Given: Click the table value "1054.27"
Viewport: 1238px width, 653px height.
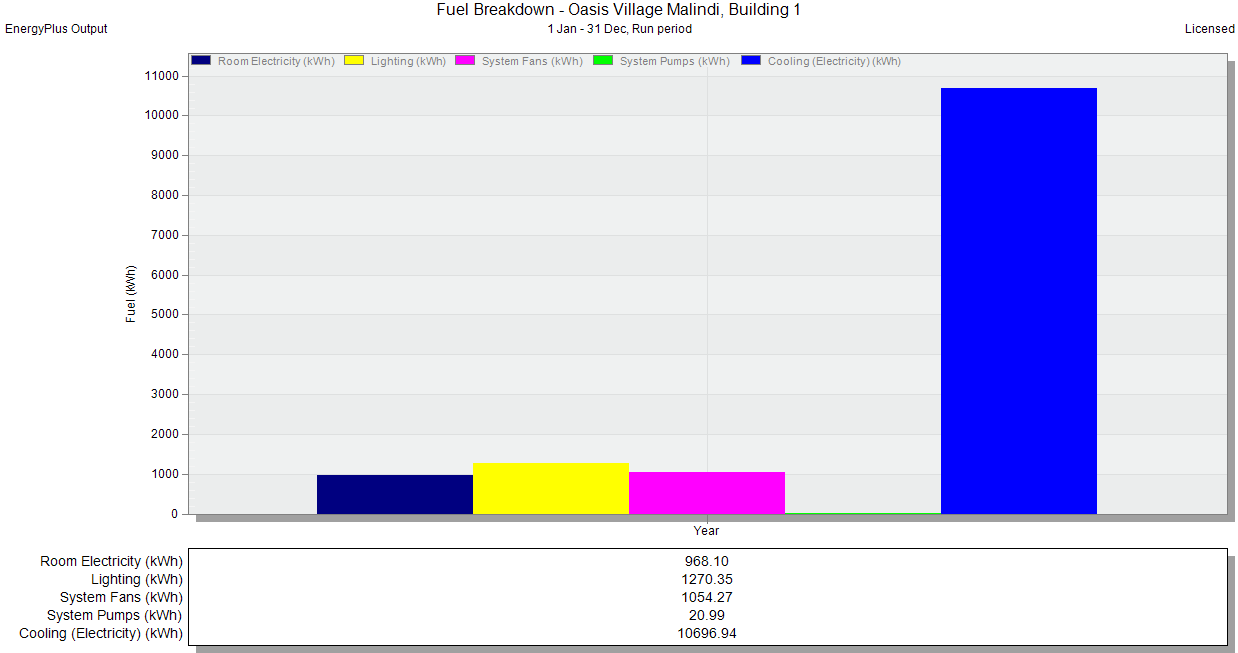Looking at the screenshot, I should [x=707, y=598].
